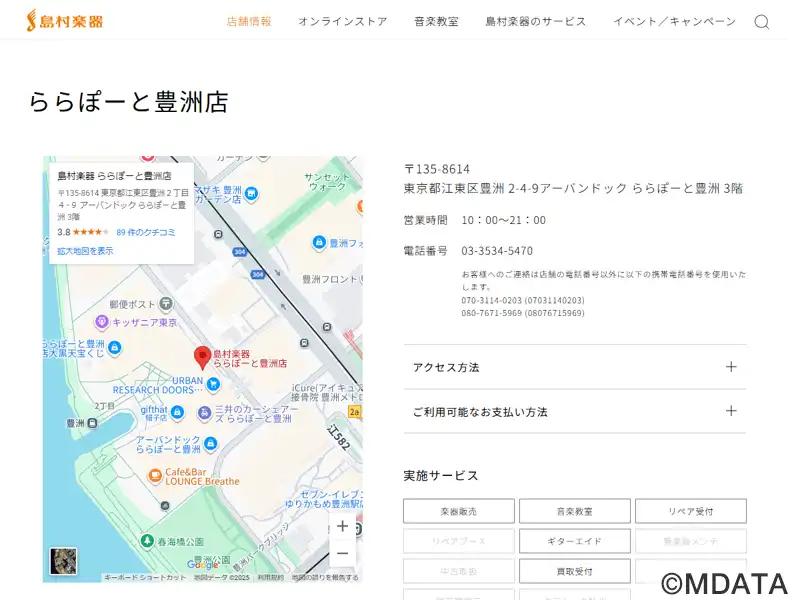Click the URBAN RESEARCH DOORS shopping marker
The height and width of the screenshot is (600, 800).
click(213, 384)
